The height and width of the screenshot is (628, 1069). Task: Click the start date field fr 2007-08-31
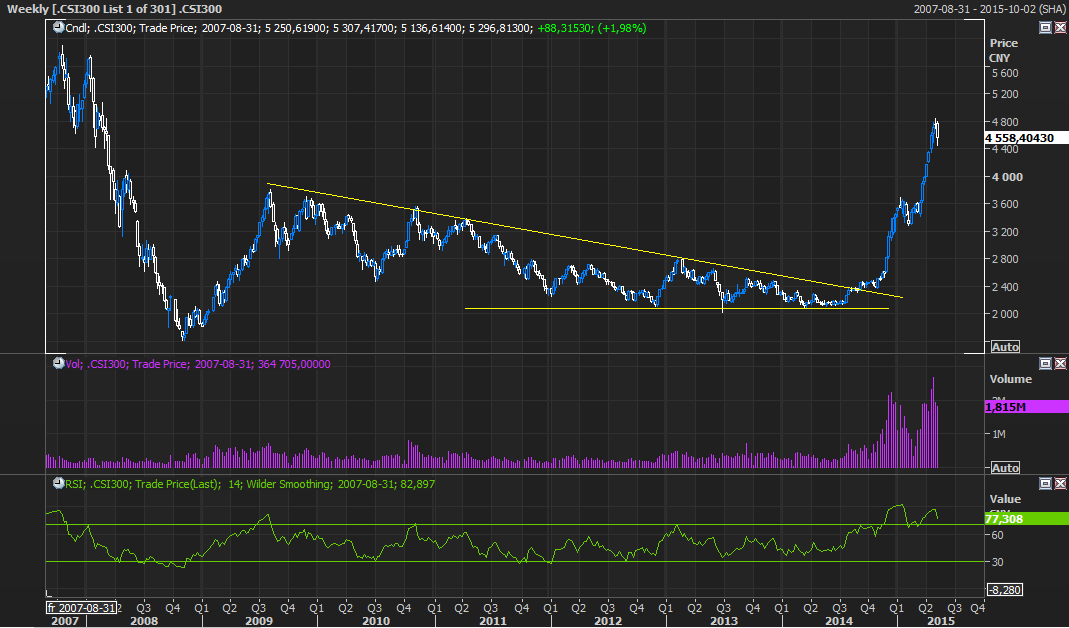click(x=80, y=608)
